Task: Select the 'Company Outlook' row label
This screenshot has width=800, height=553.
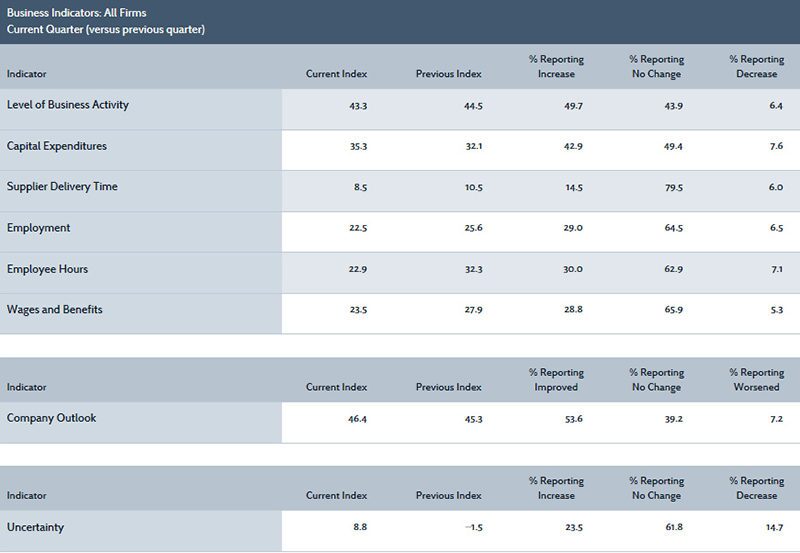Action: coord(52,418)
